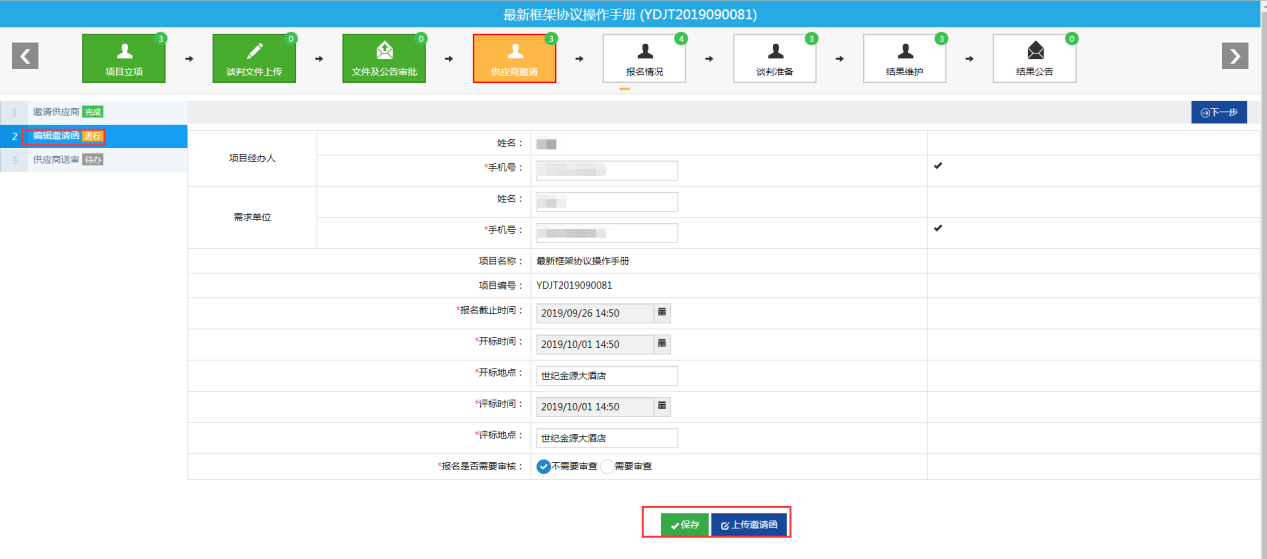1267x559 pixels.
Task: Select the 供应商邀请 step tile
Action: [514, 59]
